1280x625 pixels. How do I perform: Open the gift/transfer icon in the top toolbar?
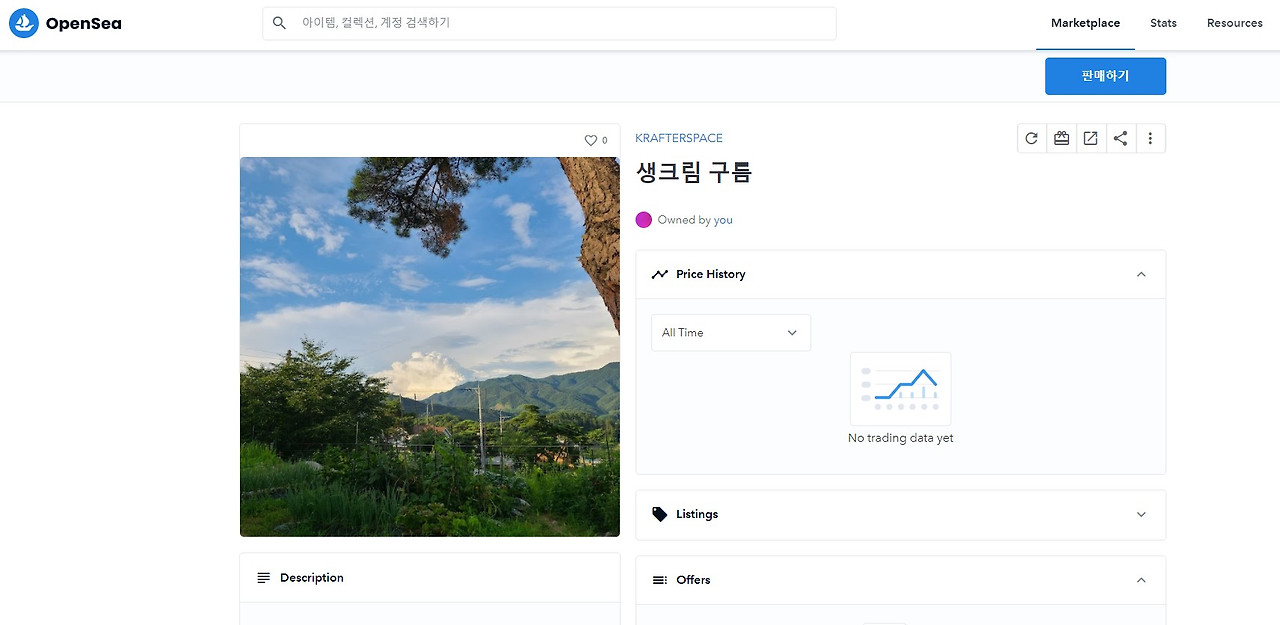[1061, 138]
